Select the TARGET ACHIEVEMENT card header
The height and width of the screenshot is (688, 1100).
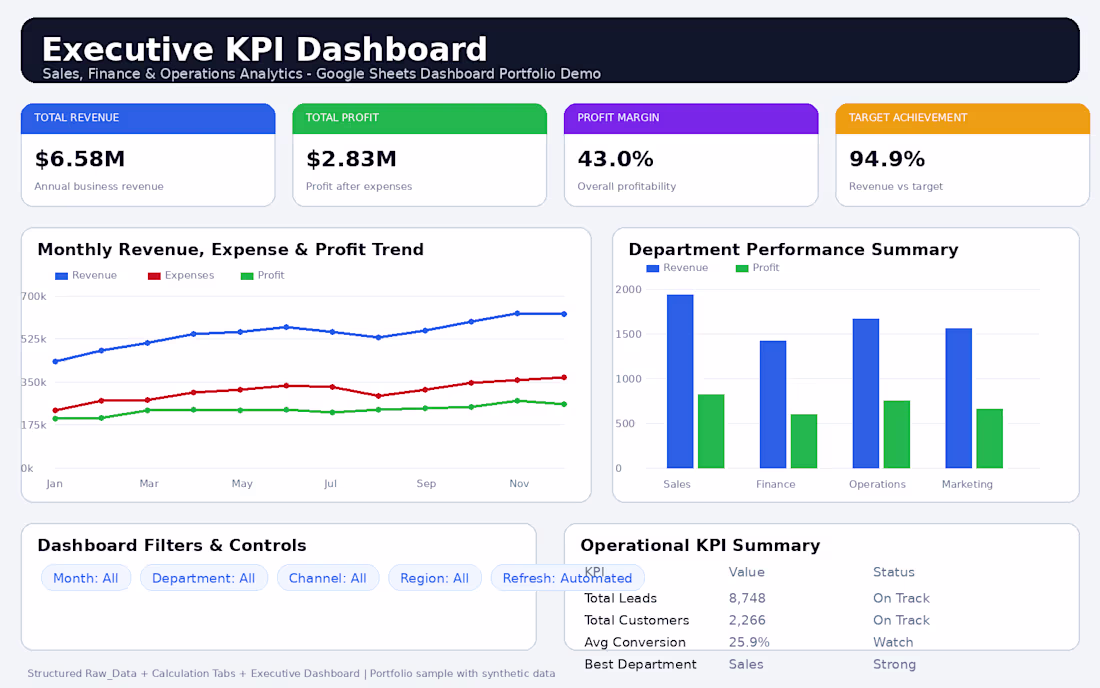coord(962,118)
